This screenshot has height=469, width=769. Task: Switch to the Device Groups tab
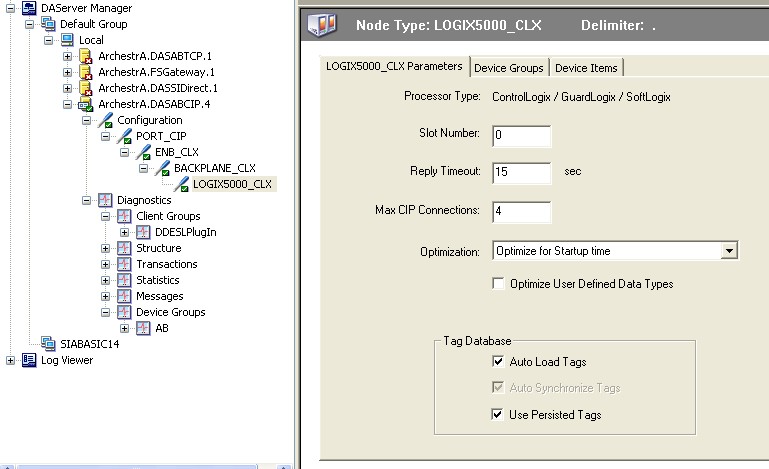pos(509,67)
